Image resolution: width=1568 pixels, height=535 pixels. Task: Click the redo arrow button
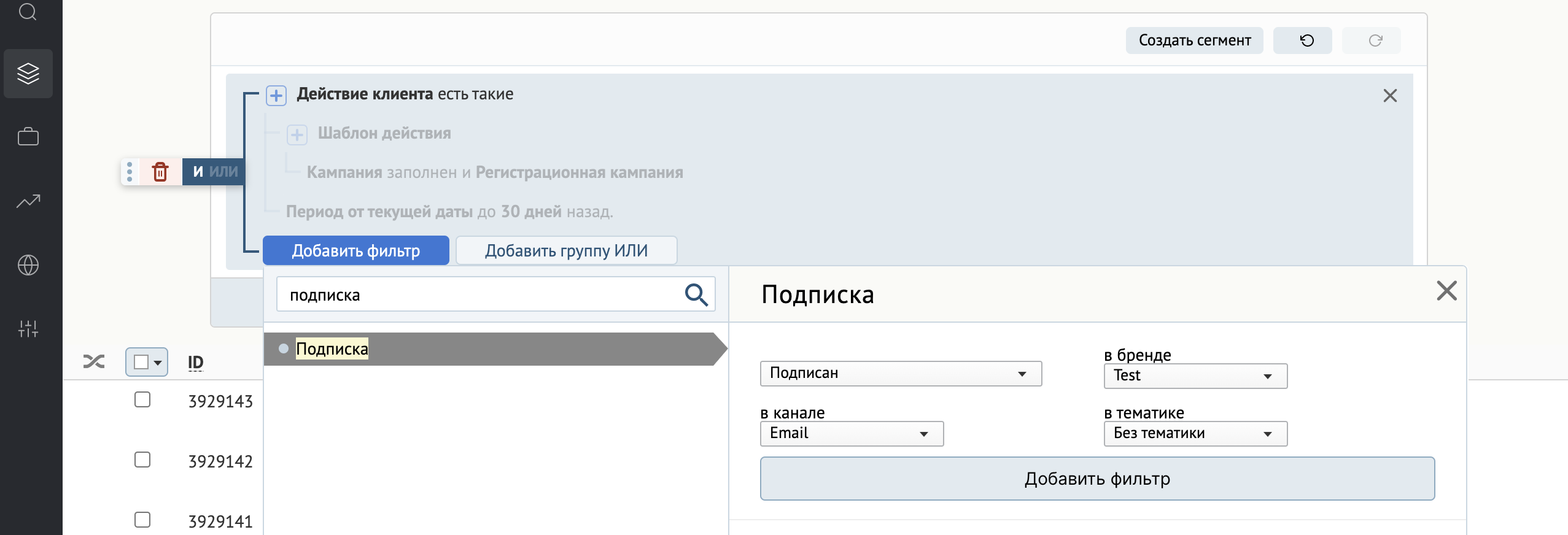point(1371,40)
